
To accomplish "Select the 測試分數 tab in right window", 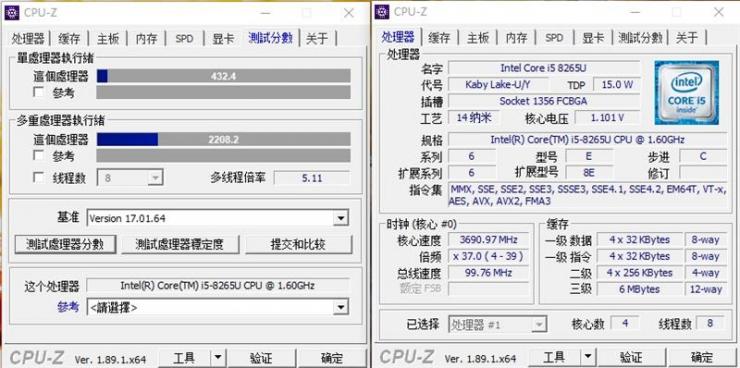I will pyautogui.click(x=640, y=38).
